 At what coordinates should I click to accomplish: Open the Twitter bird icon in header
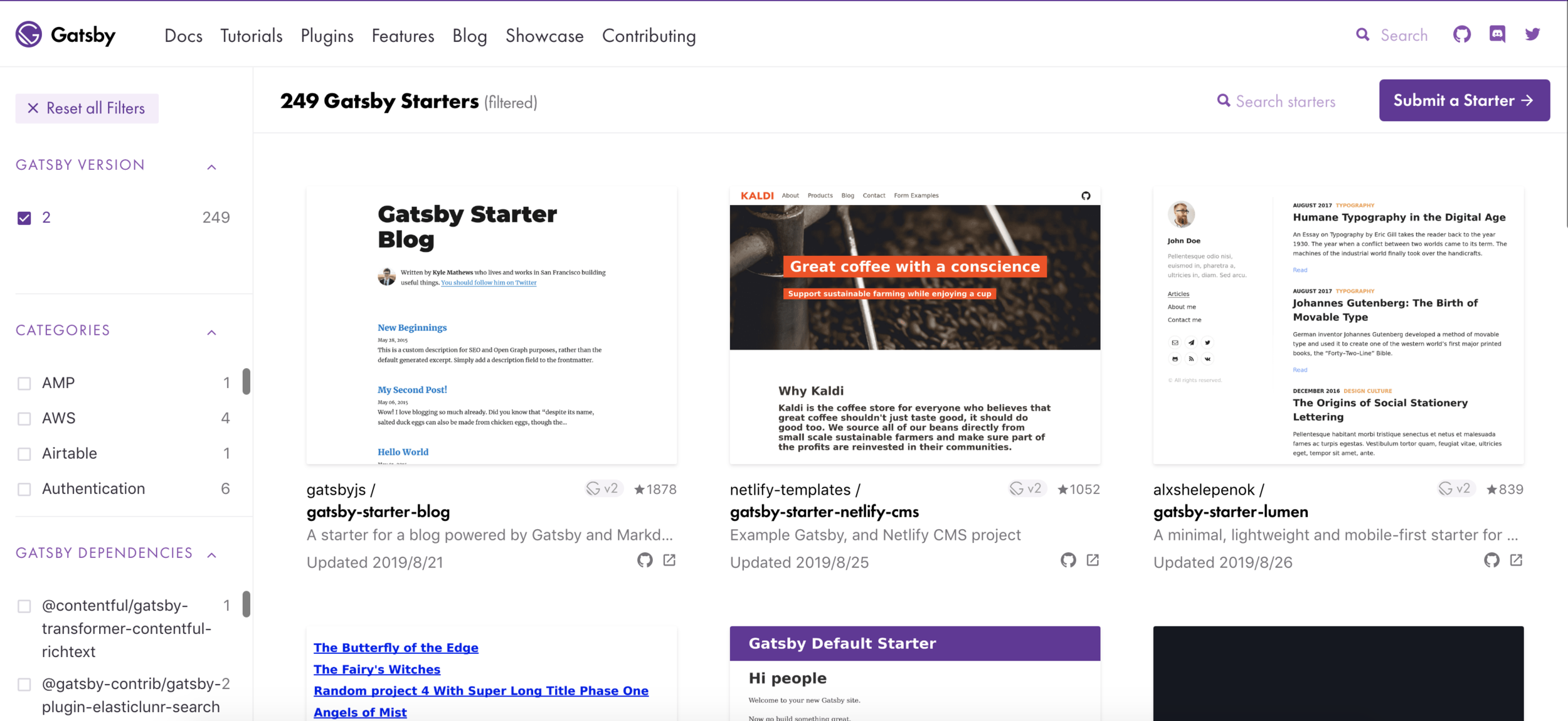pyautogui.click(x=1532, y=34)
